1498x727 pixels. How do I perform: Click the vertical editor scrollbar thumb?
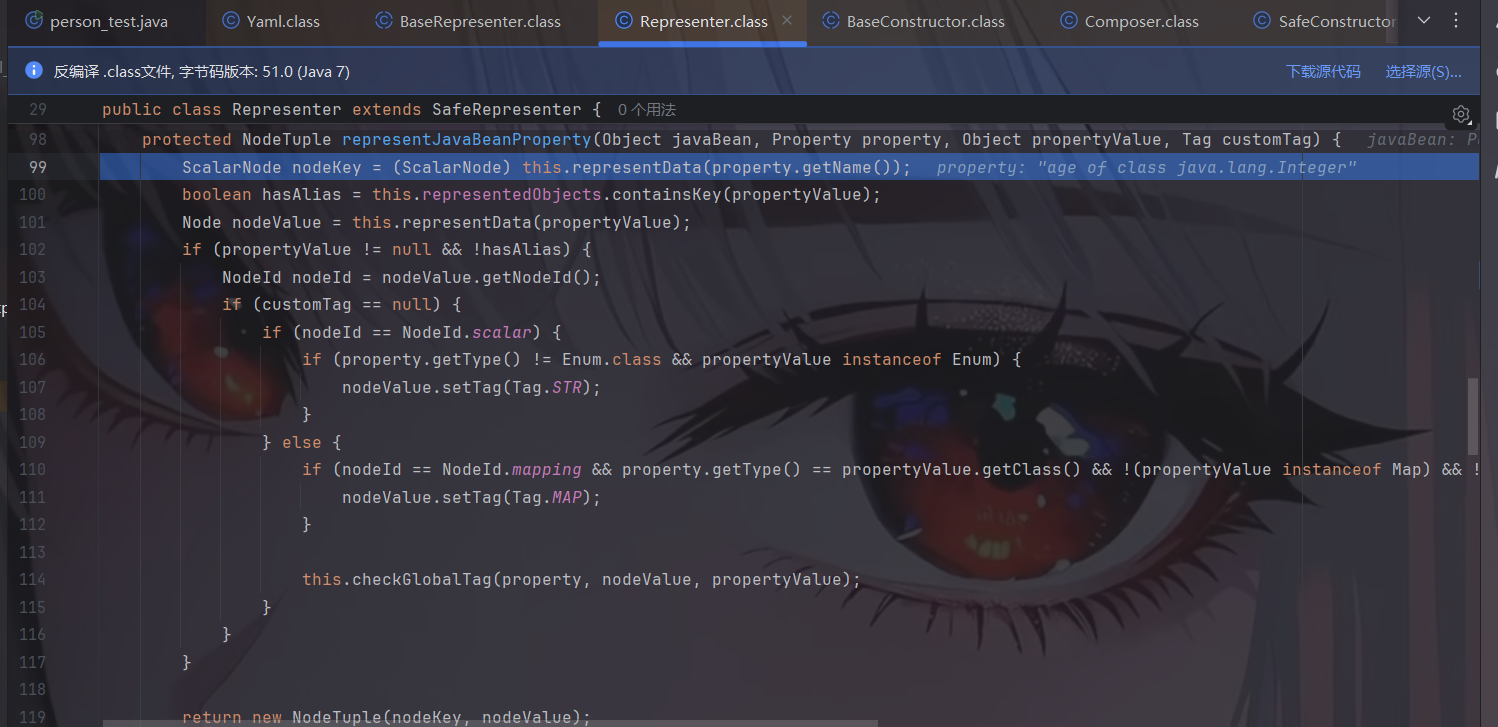(x=1472, y=416)
